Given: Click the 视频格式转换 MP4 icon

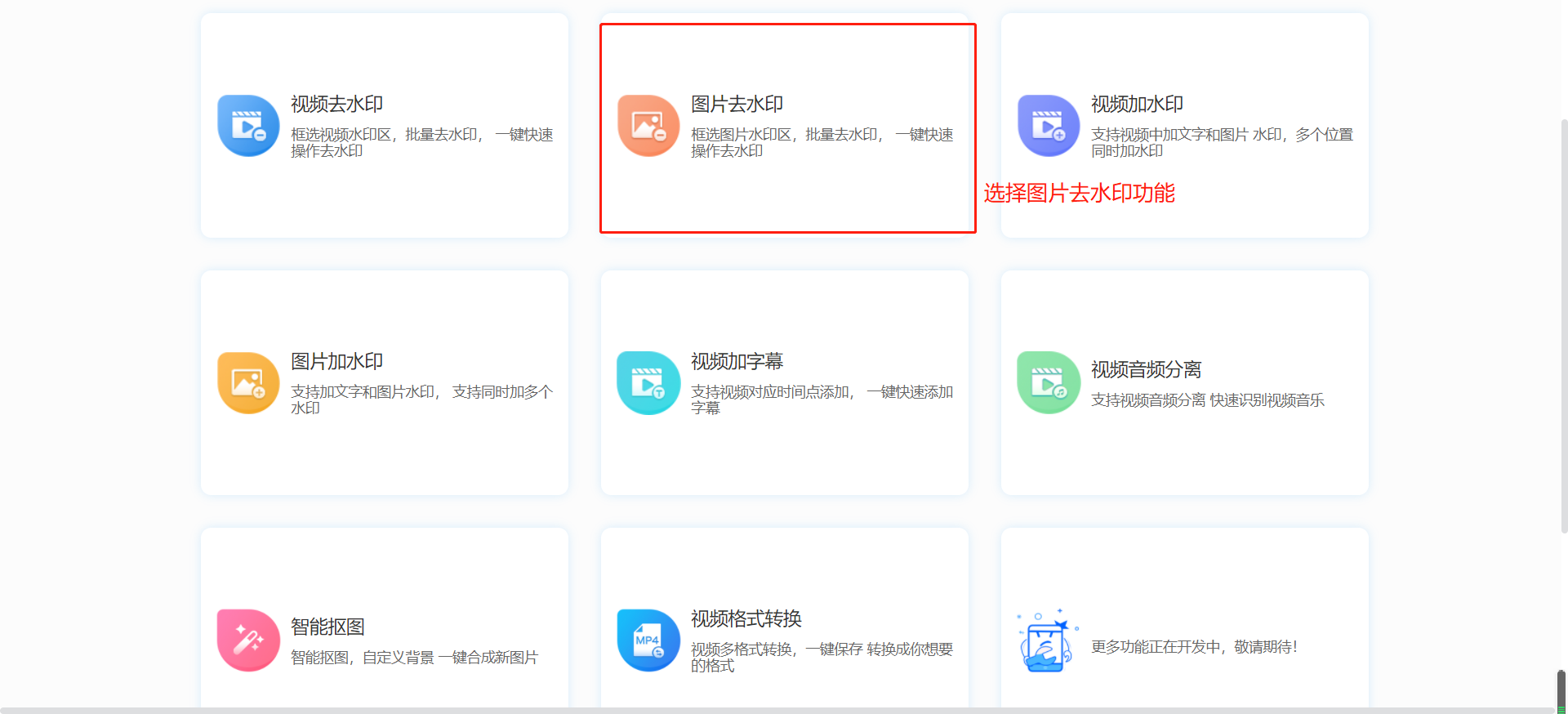Looking at the screenshot, I should tap(648, 640).
